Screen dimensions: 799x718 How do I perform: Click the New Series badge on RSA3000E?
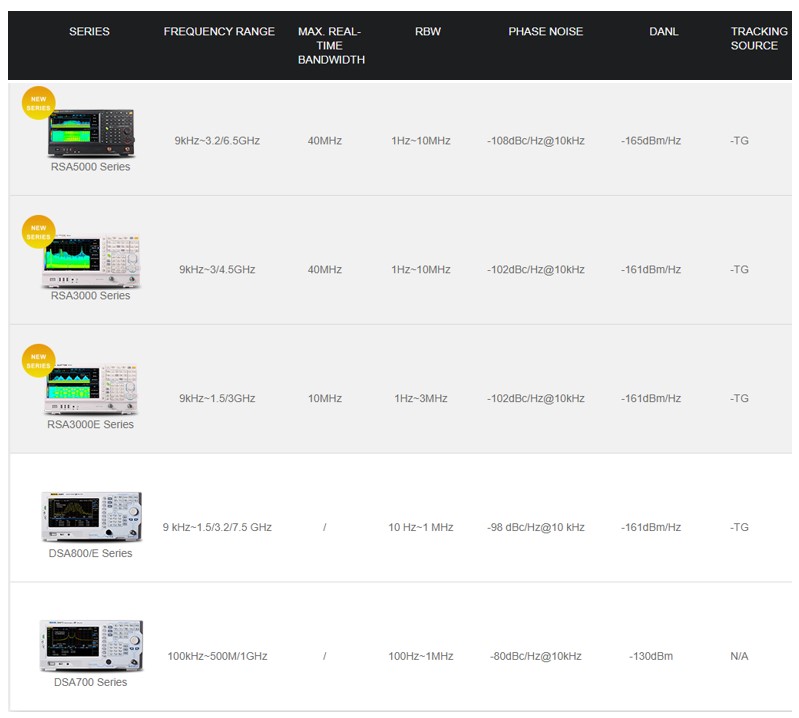coord(38,361)
